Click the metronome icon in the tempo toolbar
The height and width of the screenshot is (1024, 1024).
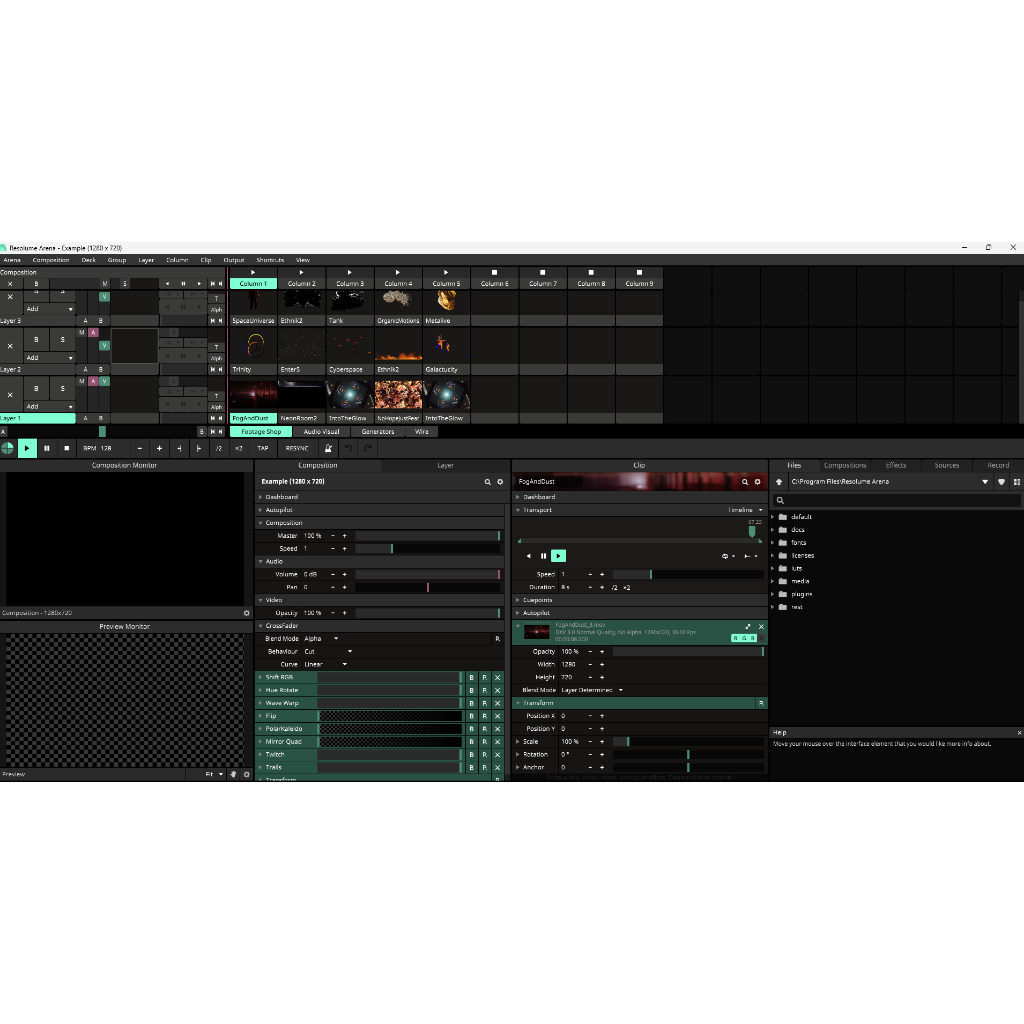pos(329,448)
